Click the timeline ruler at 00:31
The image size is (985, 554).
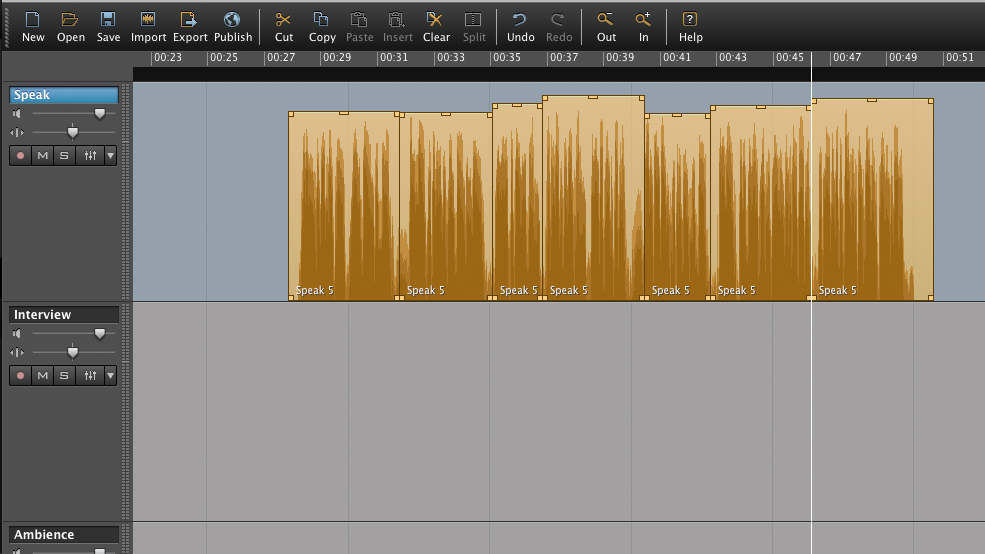click(x=393, y=58)
